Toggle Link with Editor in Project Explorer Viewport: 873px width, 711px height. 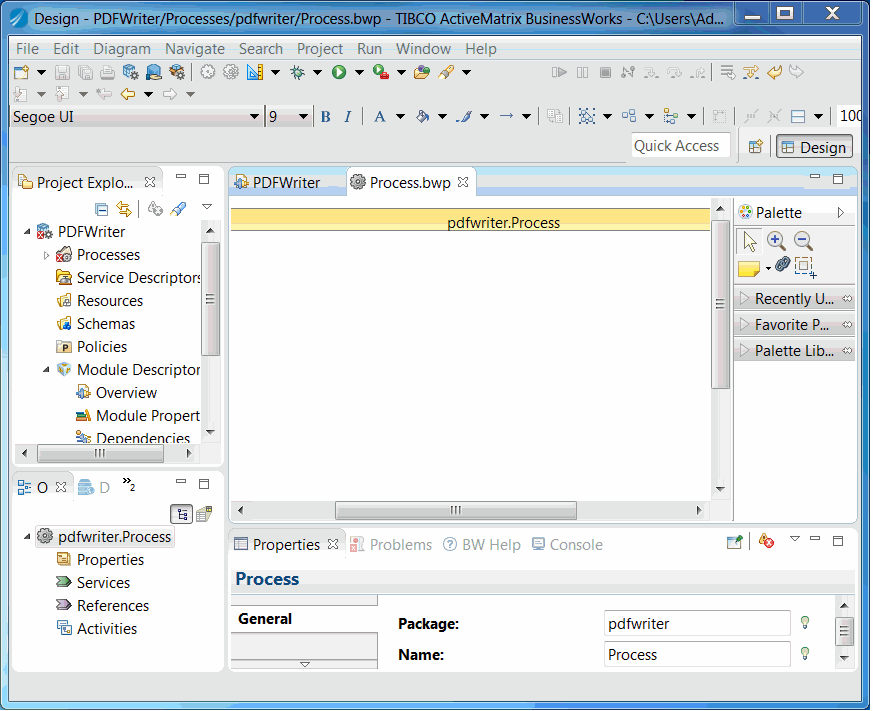pos(124,209)
